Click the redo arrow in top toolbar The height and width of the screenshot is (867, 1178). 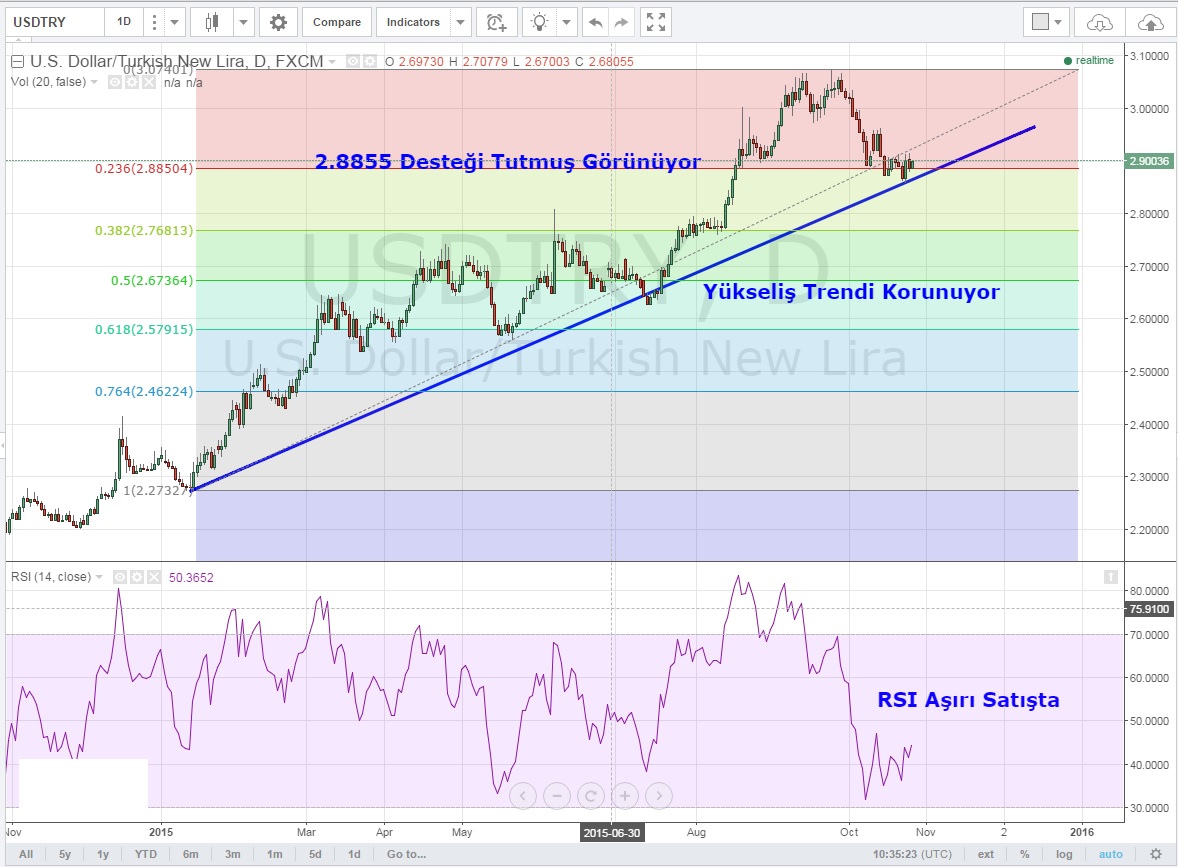[622, 22]
